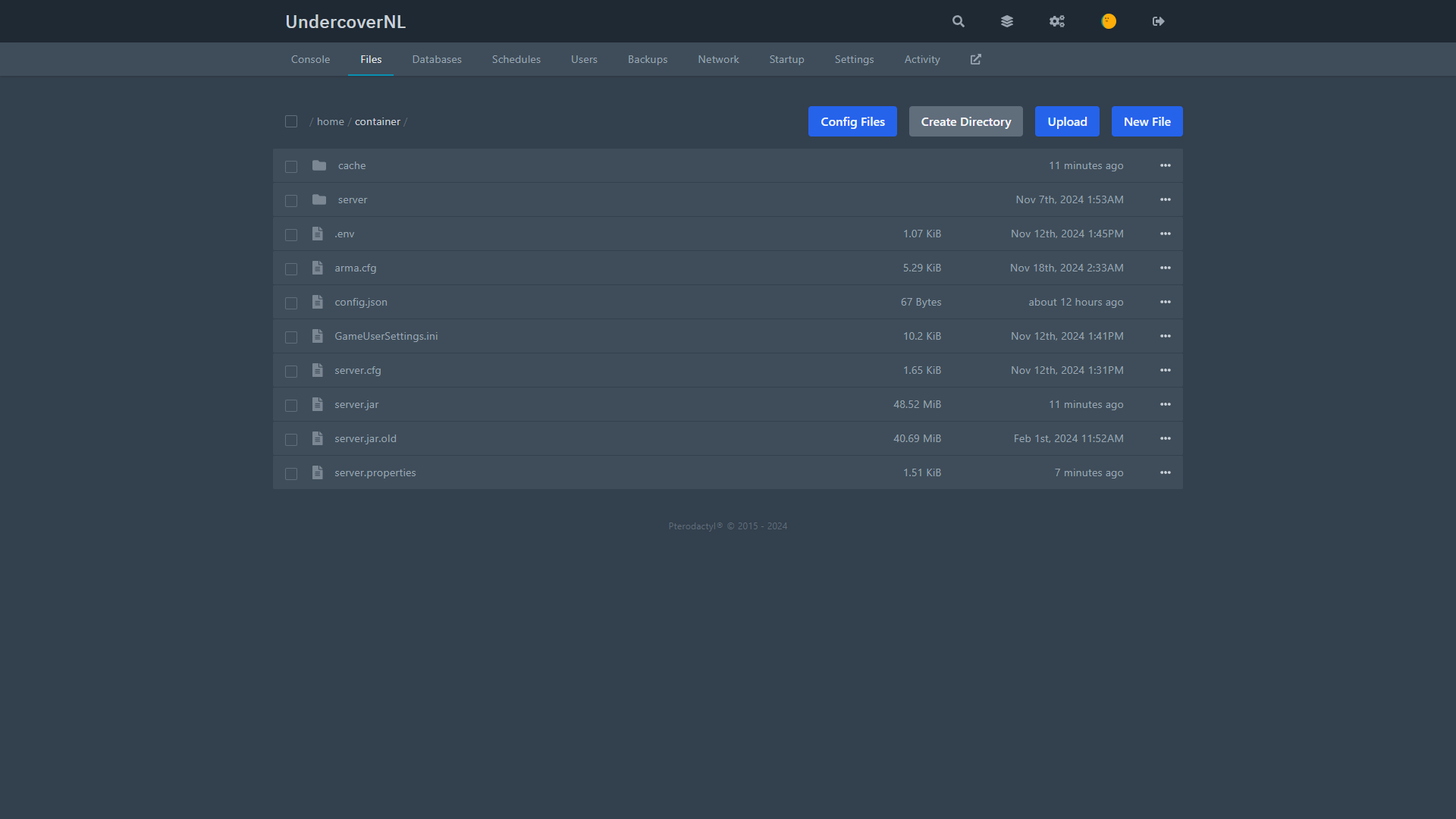
Task: Check the checkbox beside server.properties
Action: (291, 473)
